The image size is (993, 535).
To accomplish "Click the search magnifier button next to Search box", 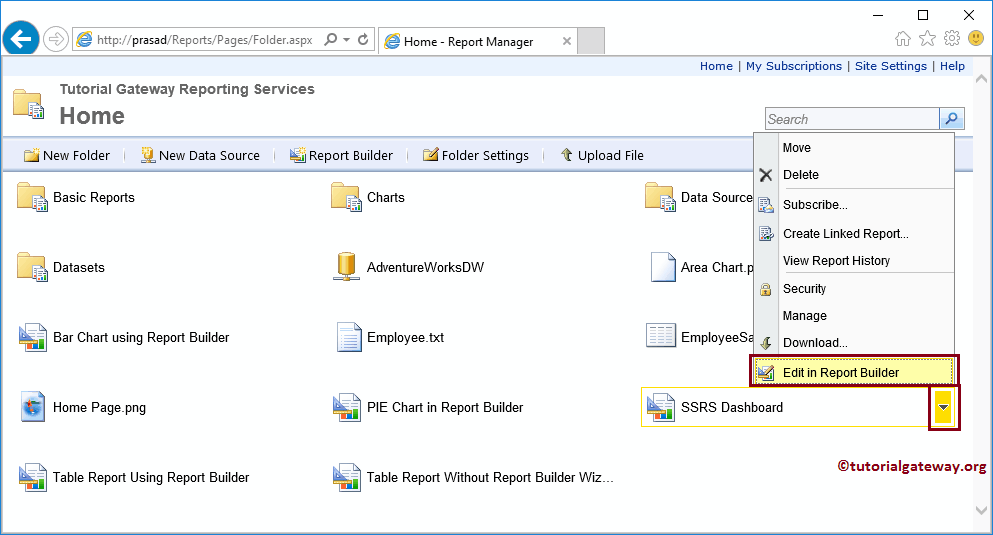I will 951,118.
